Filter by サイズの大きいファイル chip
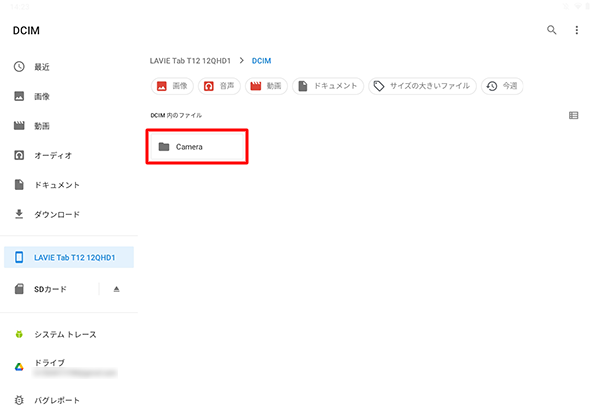The image size is (600, 417). (x=422, y=86)
